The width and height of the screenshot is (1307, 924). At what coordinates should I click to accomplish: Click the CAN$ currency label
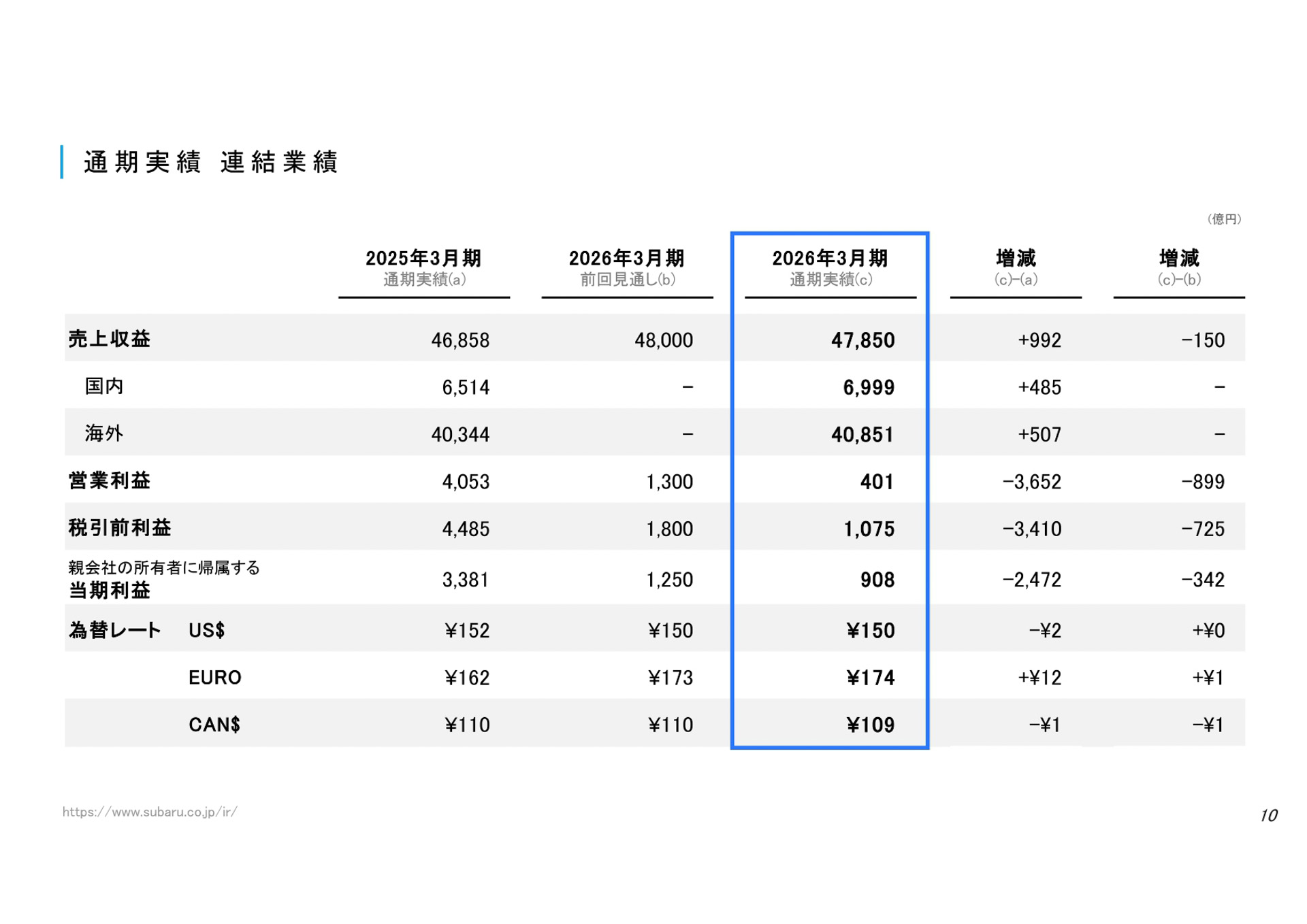(214, 725)
